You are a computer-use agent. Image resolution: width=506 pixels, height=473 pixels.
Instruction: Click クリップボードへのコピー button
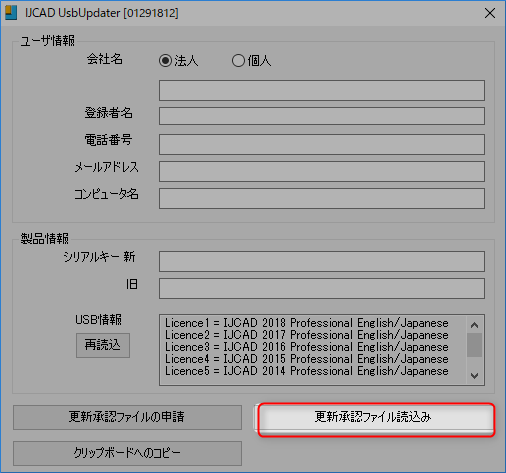click(x=127, y=453)
